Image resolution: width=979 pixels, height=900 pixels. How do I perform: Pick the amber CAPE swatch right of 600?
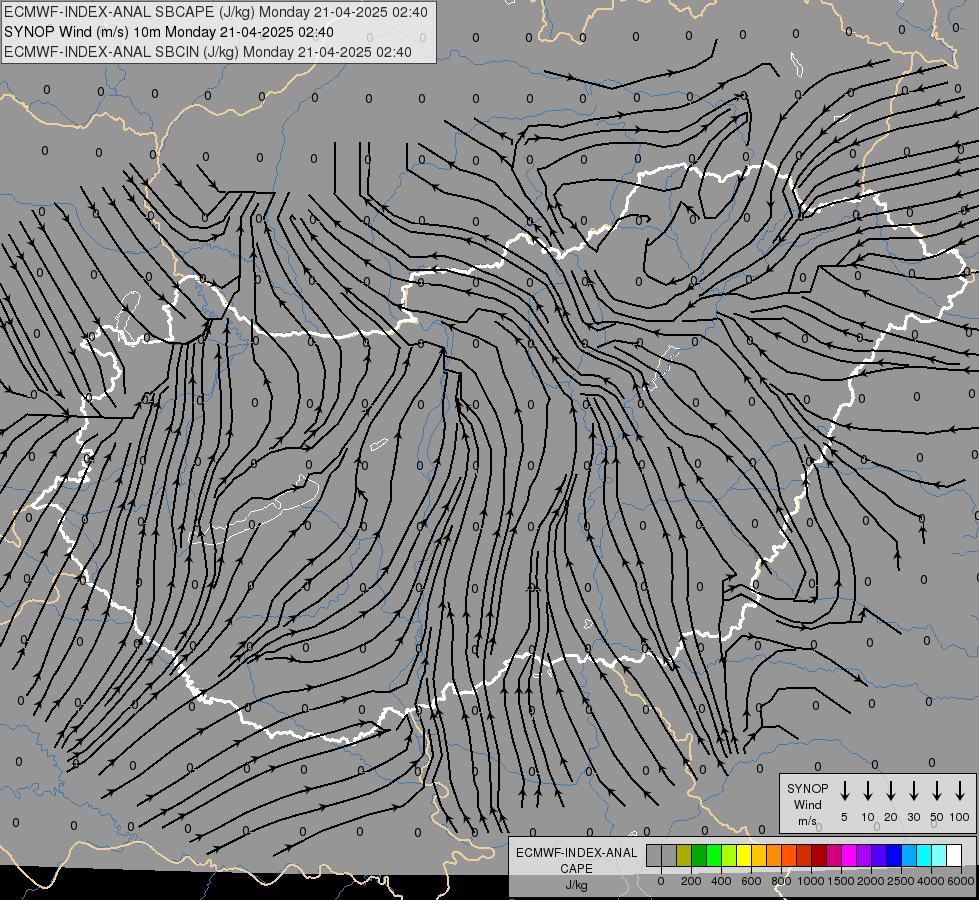point(759,855)
